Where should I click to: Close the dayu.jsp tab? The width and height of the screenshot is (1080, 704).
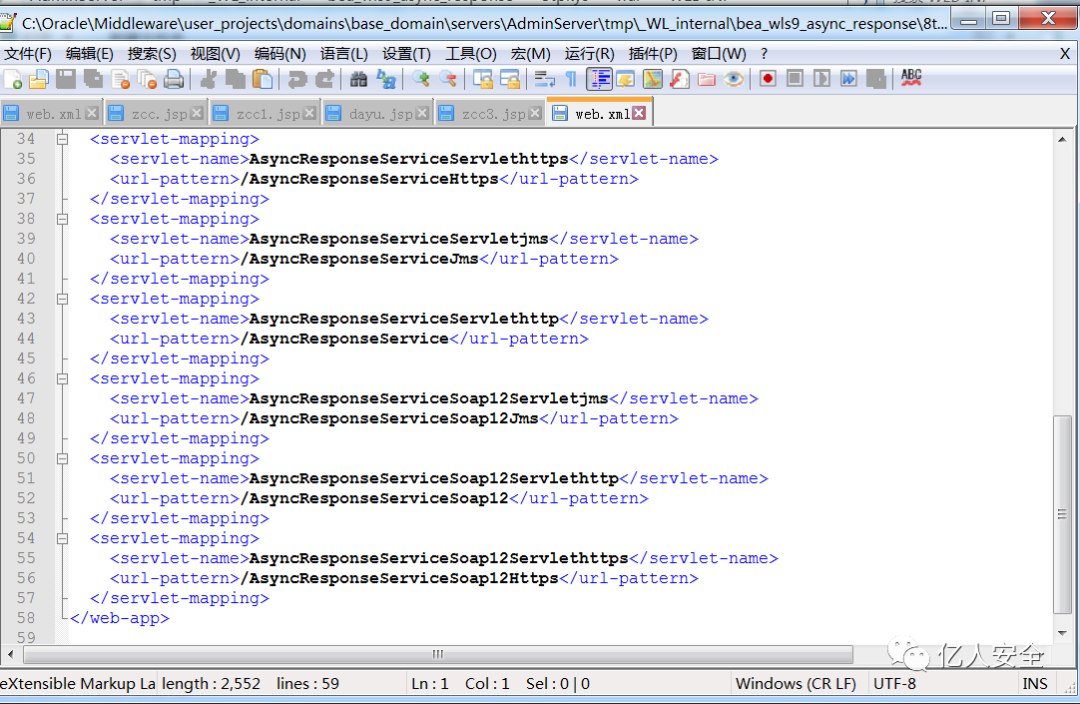click(422, 114)
